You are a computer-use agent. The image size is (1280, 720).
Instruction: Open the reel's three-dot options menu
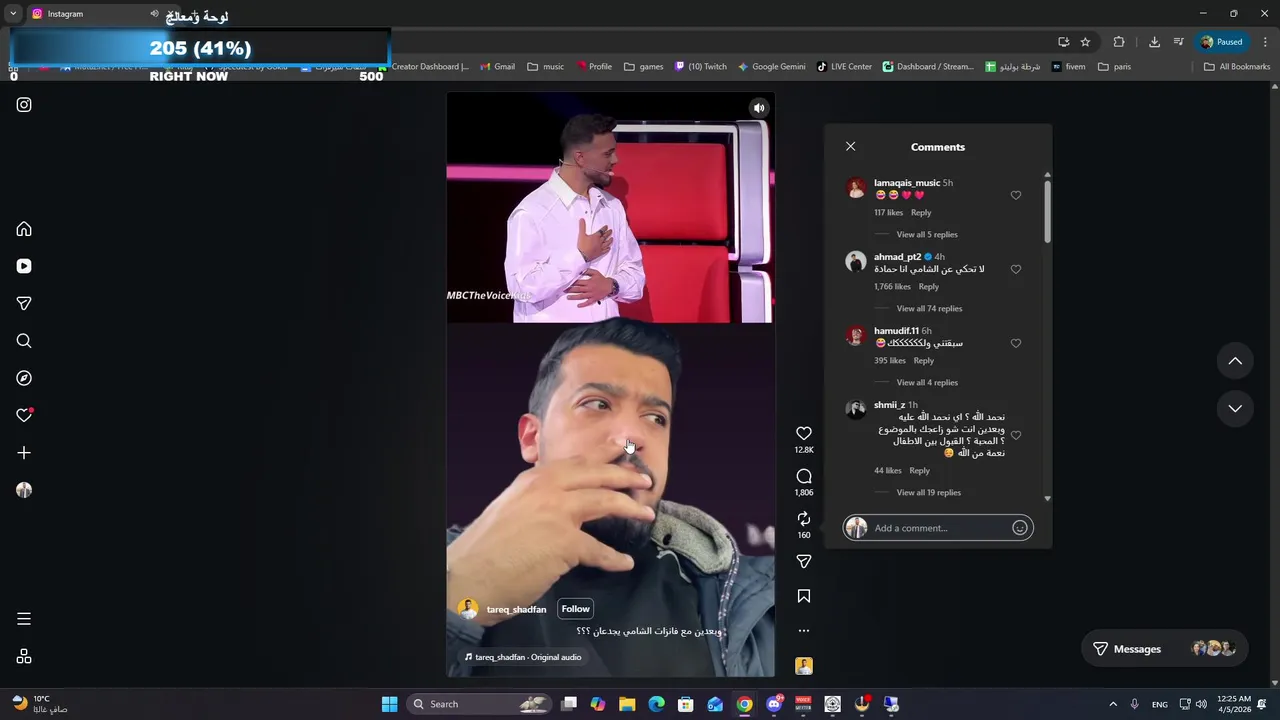click(x=804, y=631)
